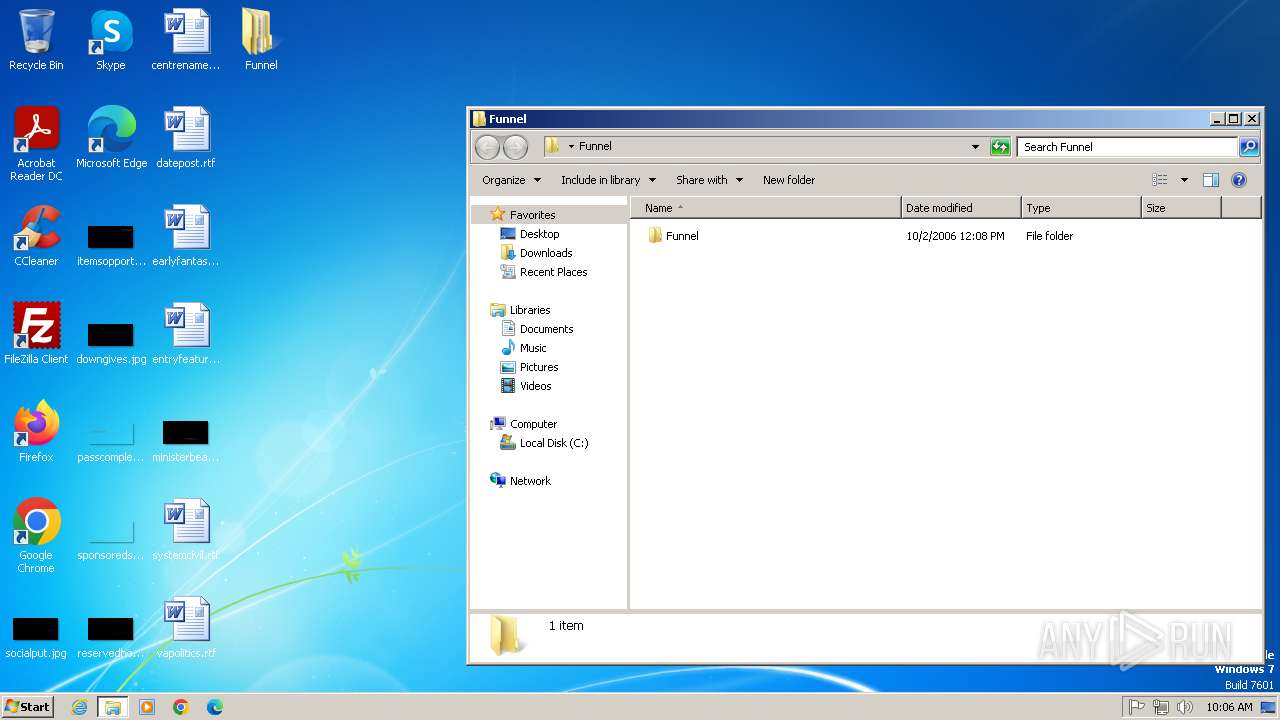Viewport: 1280px width, 720px height.
Task: Open Action Center flag tray icon
Action: click(x=1137, y=707)
